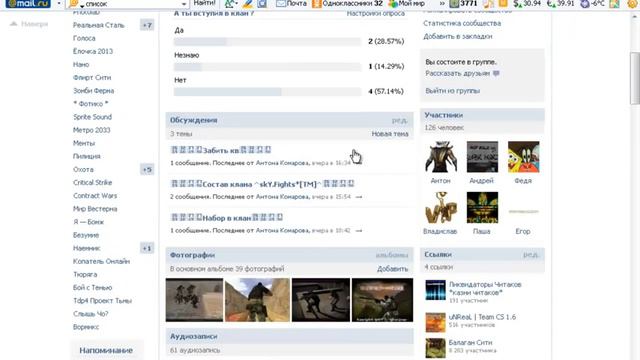This screenshot has width=640, height=360.
Task: Click Наверх back-to-top link
Action: [29, 24]
